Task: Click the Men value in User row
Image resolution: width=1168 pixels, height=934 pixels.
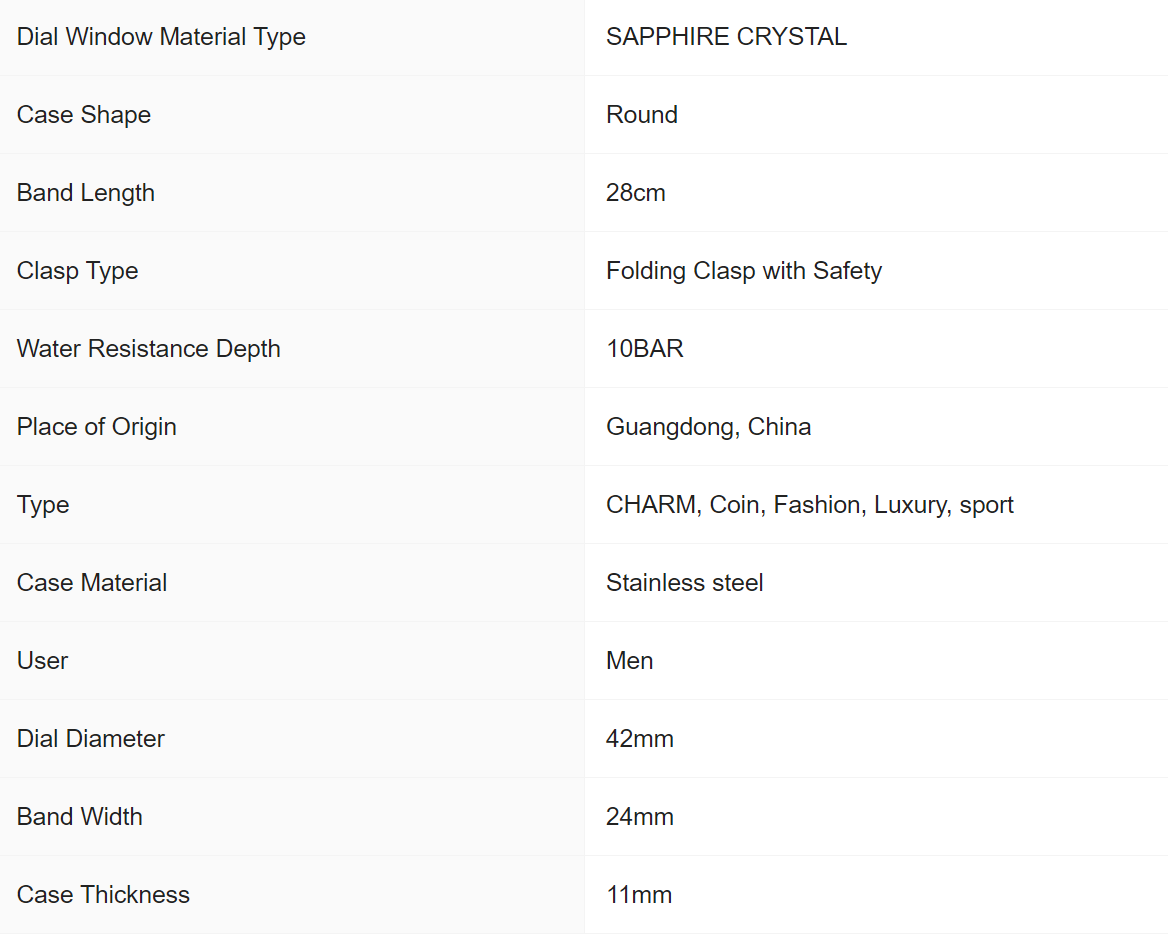Action: click(630, 661)
